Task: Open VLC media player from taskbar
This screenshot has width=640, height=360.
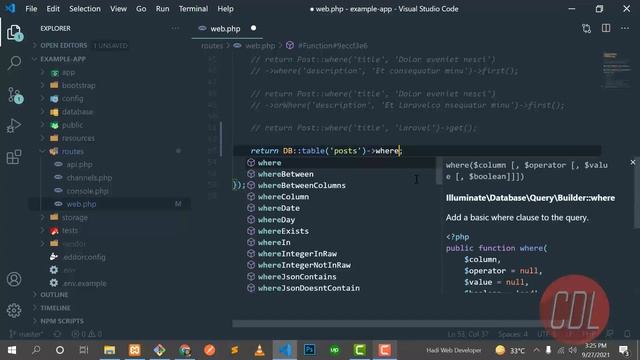Action: click(260, 350)
